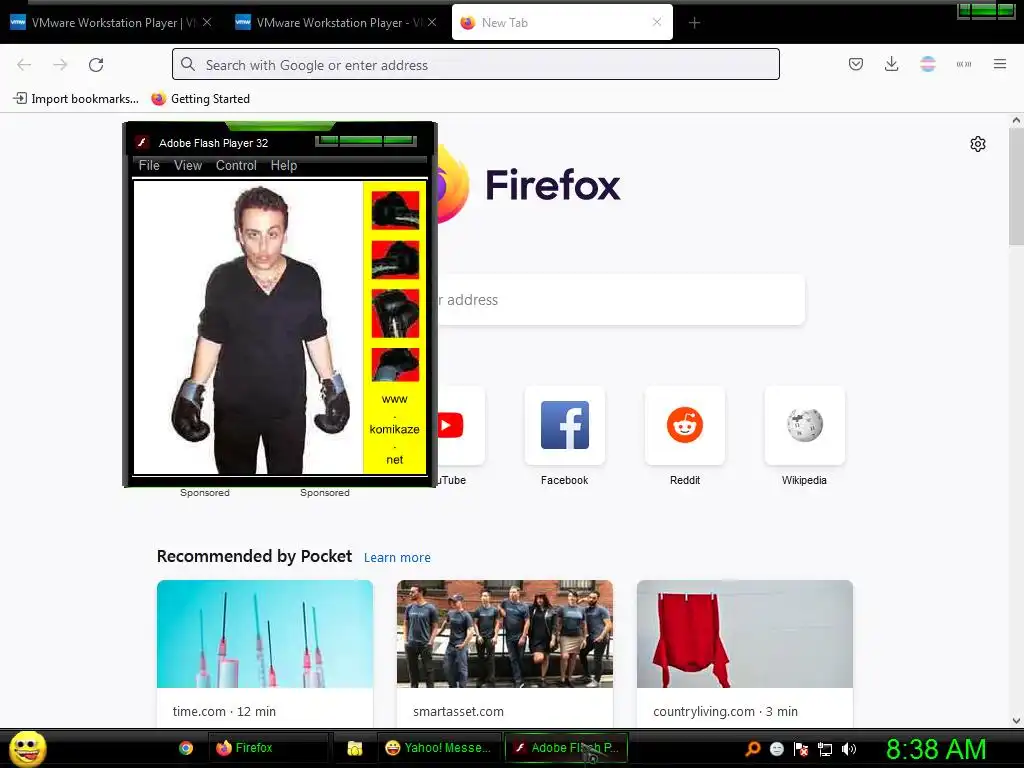
Task: Open the folder icon in the taskbar
Action: pyautogui.click(x=355, y=748)
